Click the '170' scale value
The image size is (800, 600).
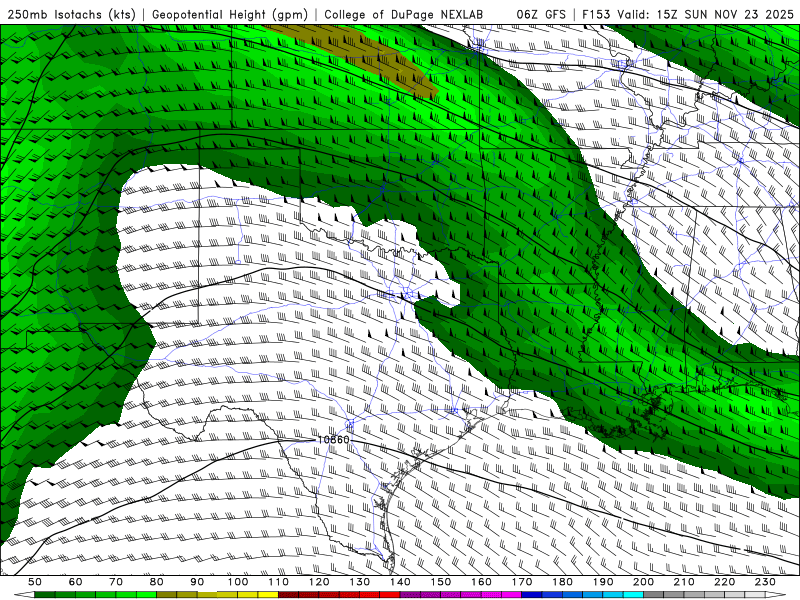[x=522, y=582]
